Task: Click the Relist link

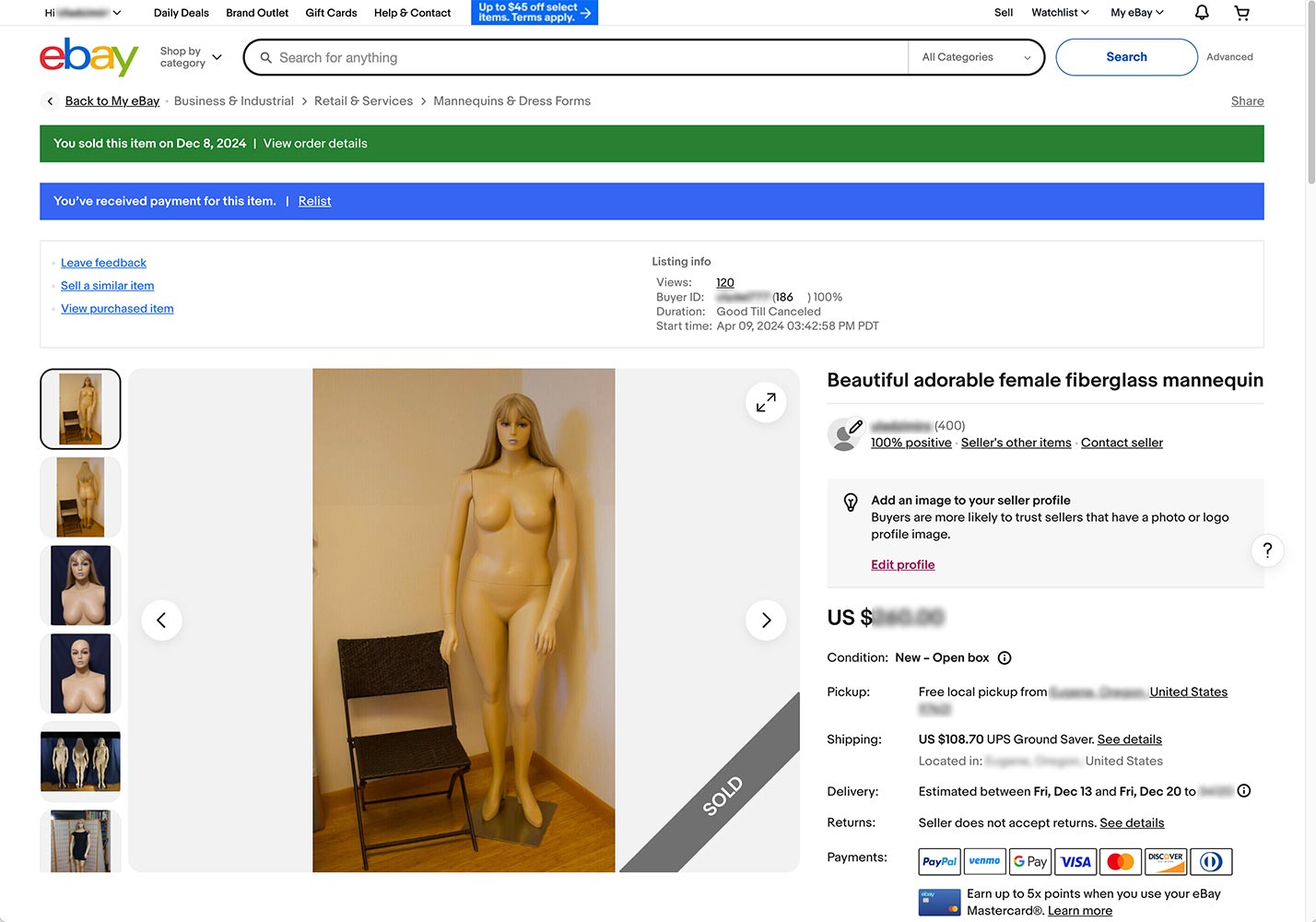Action: (x=314, y=201)
